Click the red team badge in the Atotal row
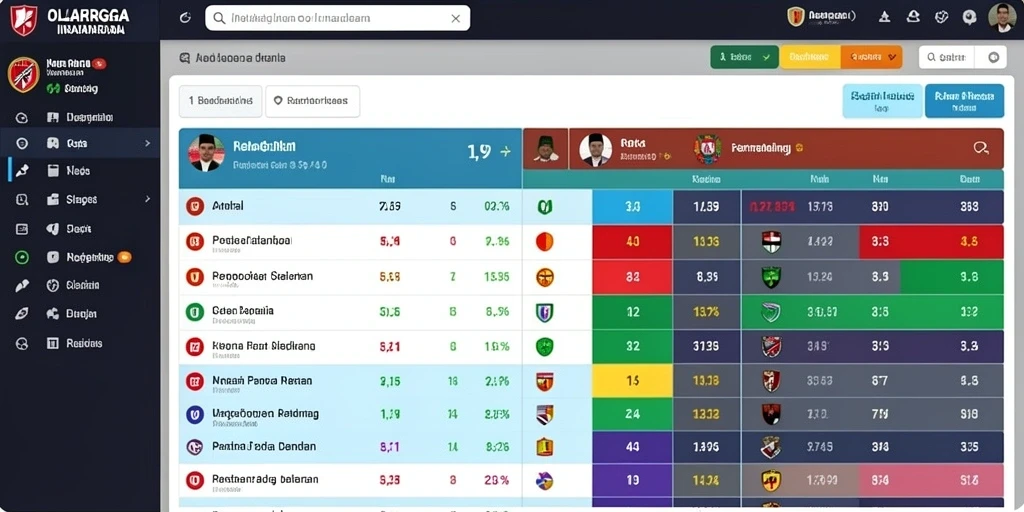 195,206
